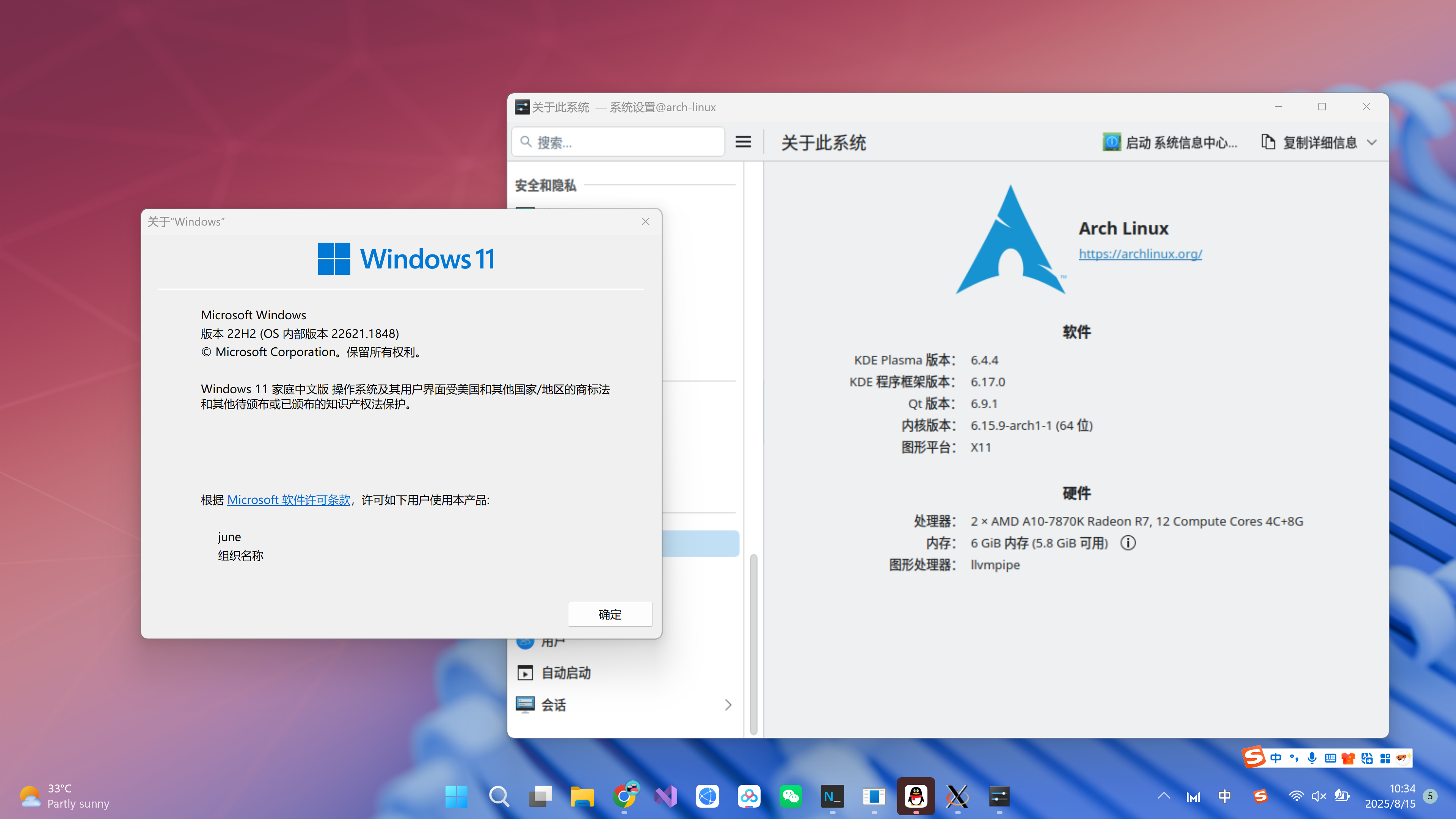Open the QQ penguin app in taskbar

[916, 796]
